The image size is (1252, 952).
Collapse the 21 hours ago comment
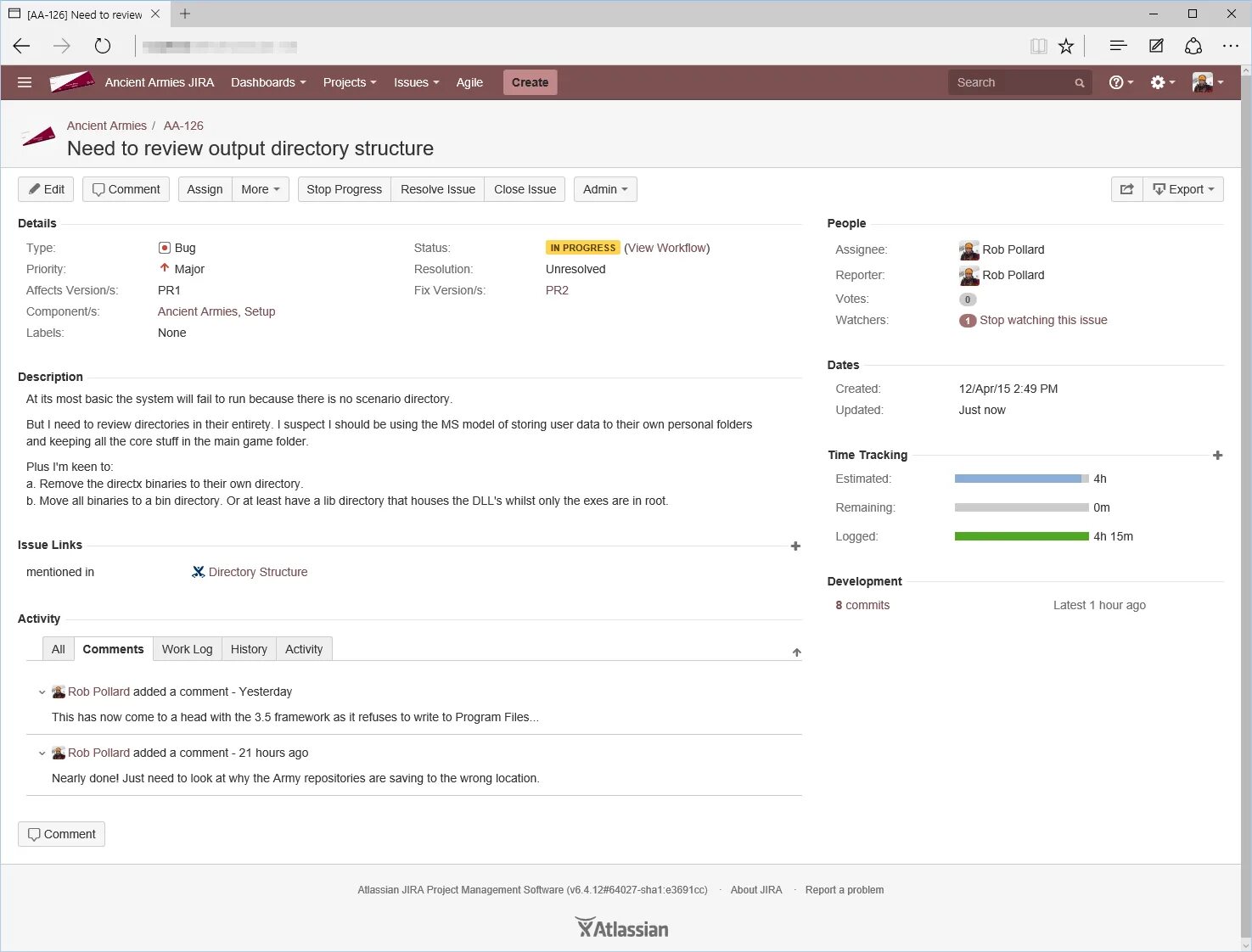click(x=42, y=753)
